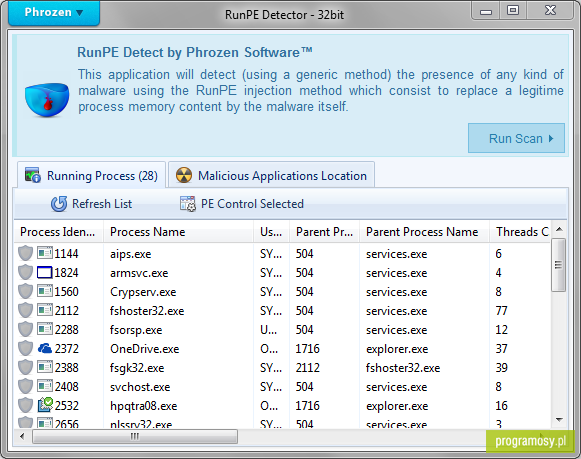The width and height of the screenshot is (581, 459).
Task: Select the Crypserv.exe process name
Action: tap(143, 292)
